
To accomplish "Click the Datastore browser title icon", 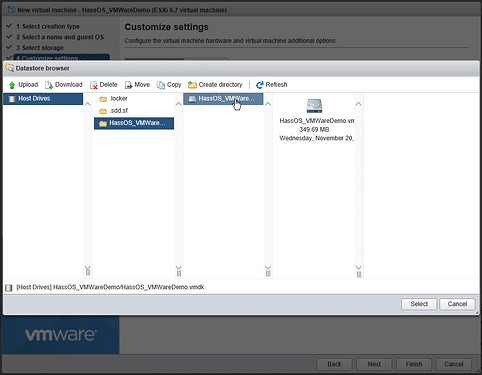I will [x=10, y=68].
